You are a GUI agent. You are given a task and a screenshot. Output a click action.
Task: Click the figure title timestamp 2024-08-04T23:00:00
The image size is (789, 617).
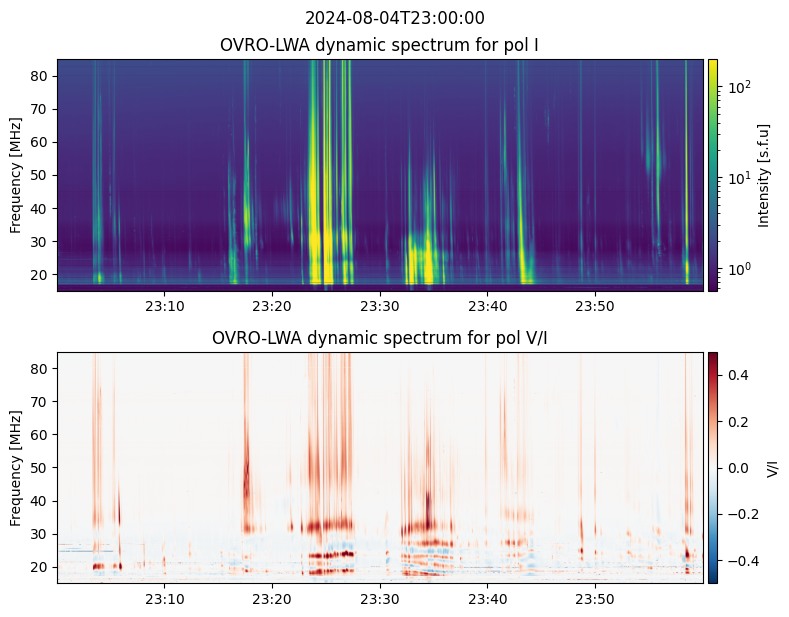(394, 18)
